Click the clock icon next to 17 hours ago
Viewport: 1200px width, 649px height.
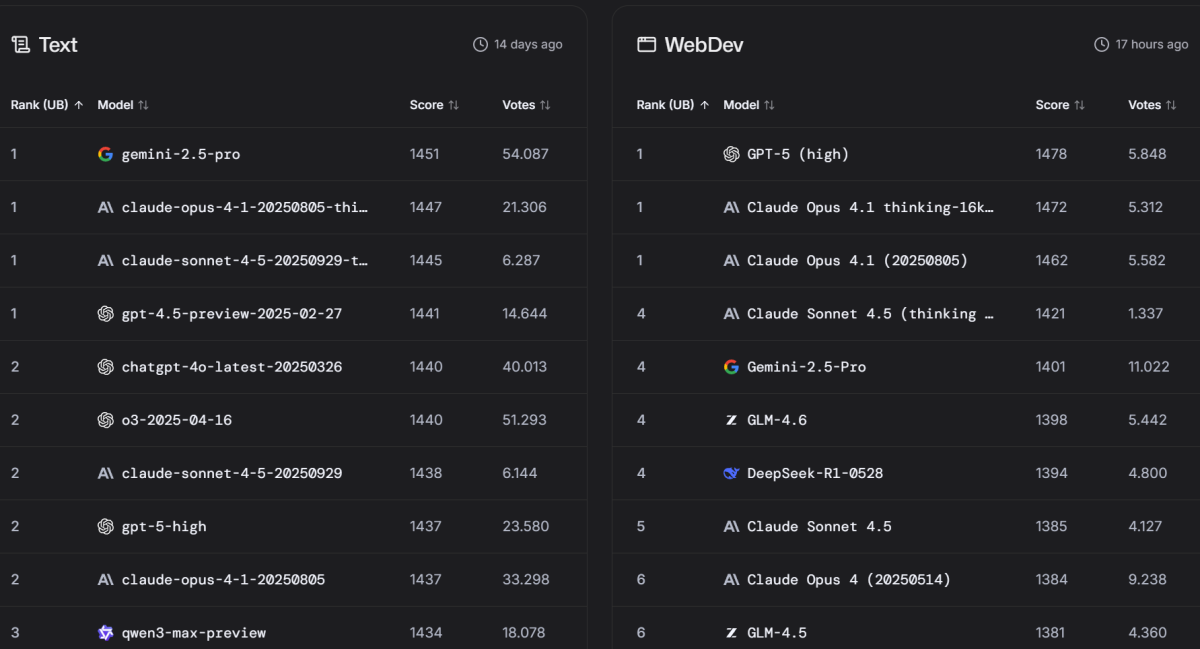1102,45
